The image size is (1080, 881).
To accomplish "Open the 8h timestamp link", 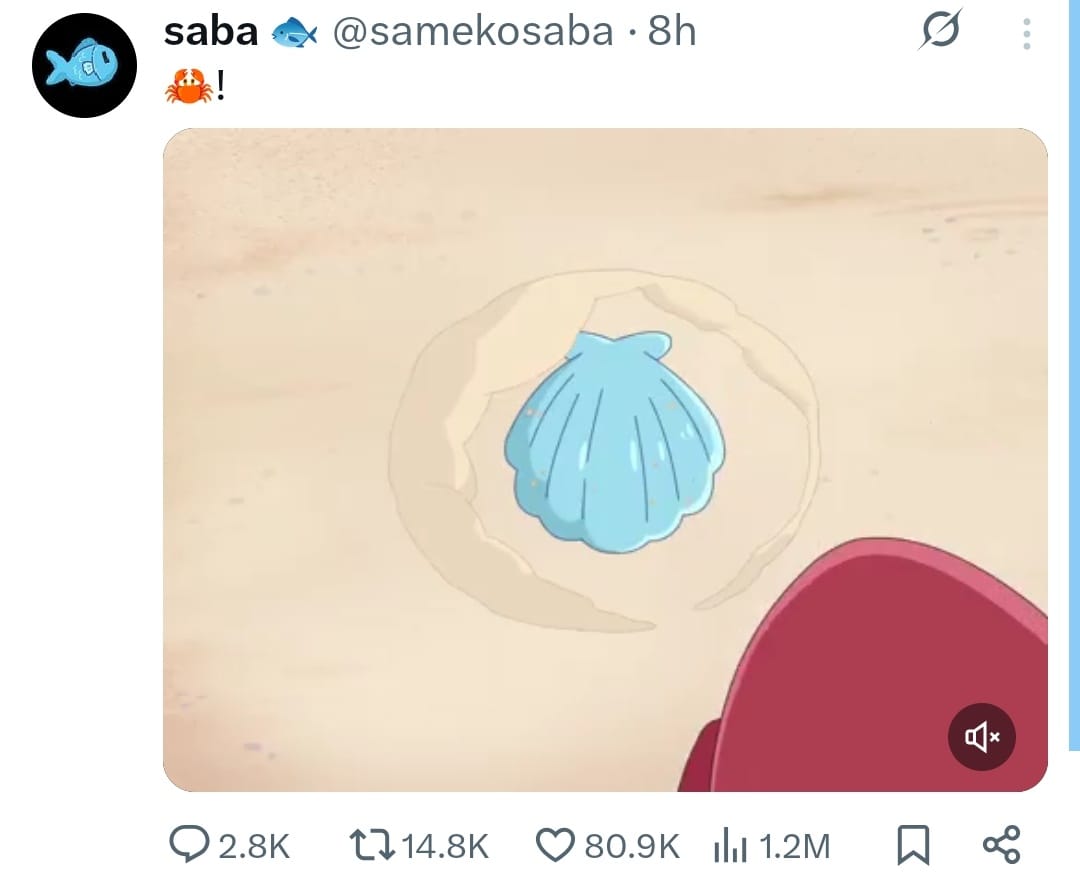I will pos(672,32).
